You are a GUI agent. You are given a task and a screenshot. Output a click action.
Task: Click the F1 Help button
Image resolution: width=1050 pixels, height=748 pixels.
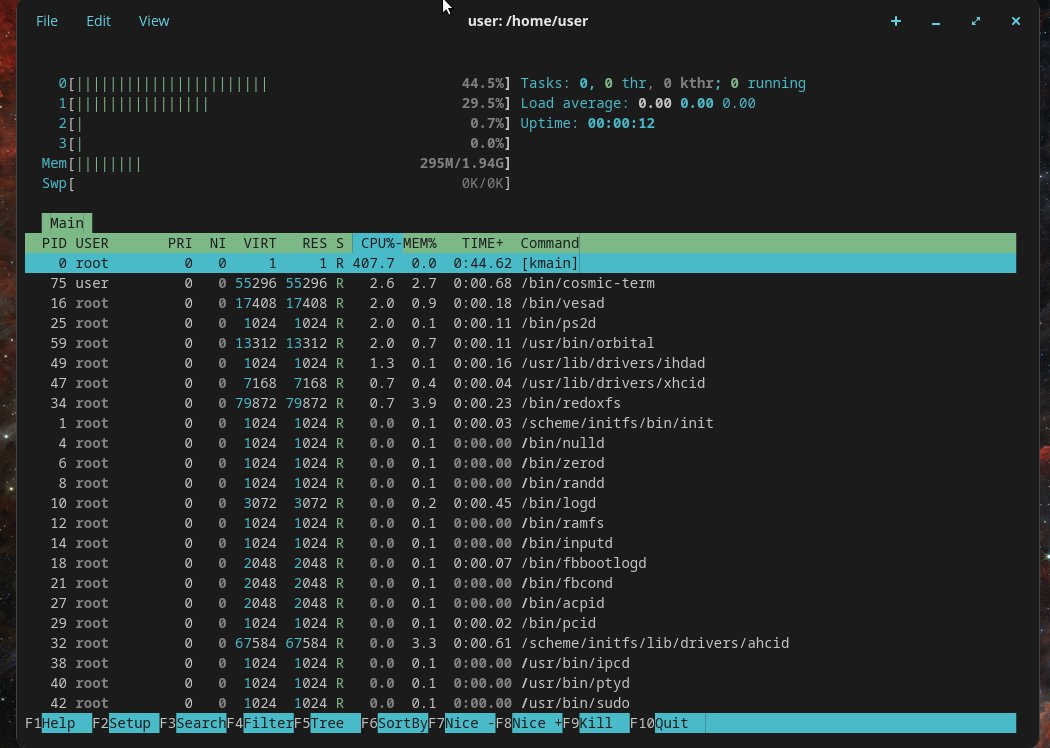[58, 723]
